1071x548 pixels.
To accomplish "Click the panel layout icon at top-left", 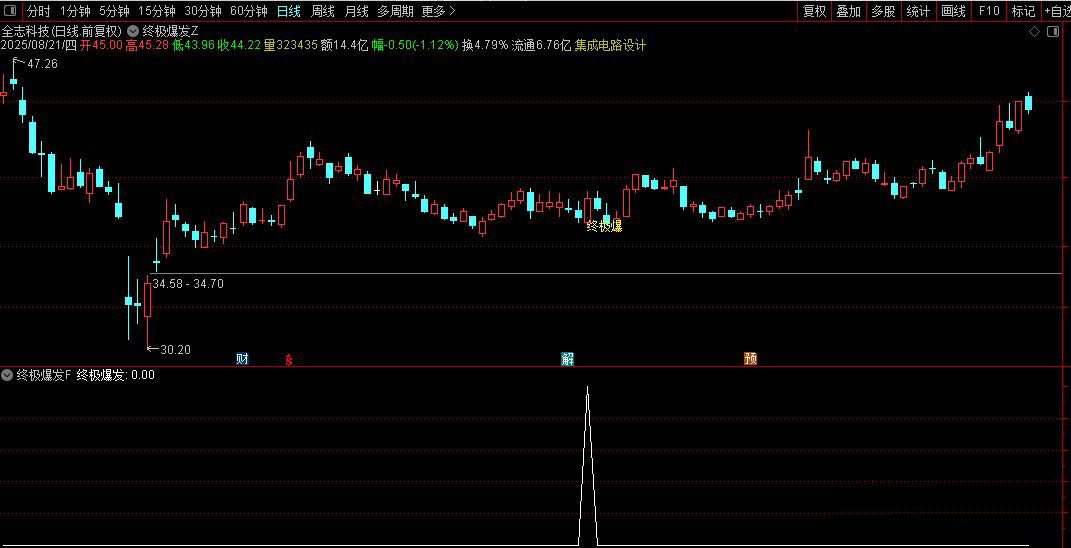I will 10,11.
